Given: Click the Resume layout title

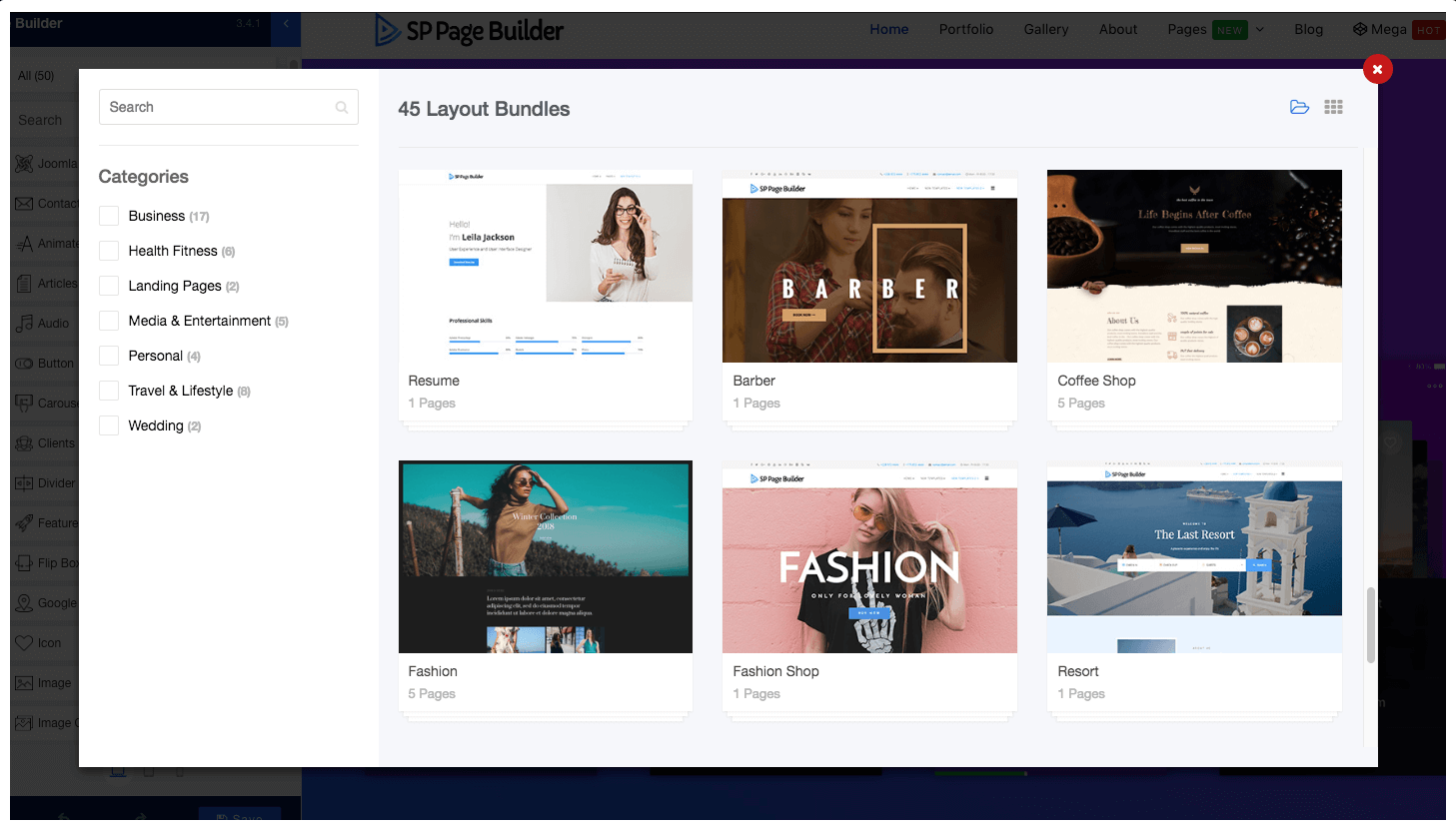Looking at the screenshot, I should 434,381.
